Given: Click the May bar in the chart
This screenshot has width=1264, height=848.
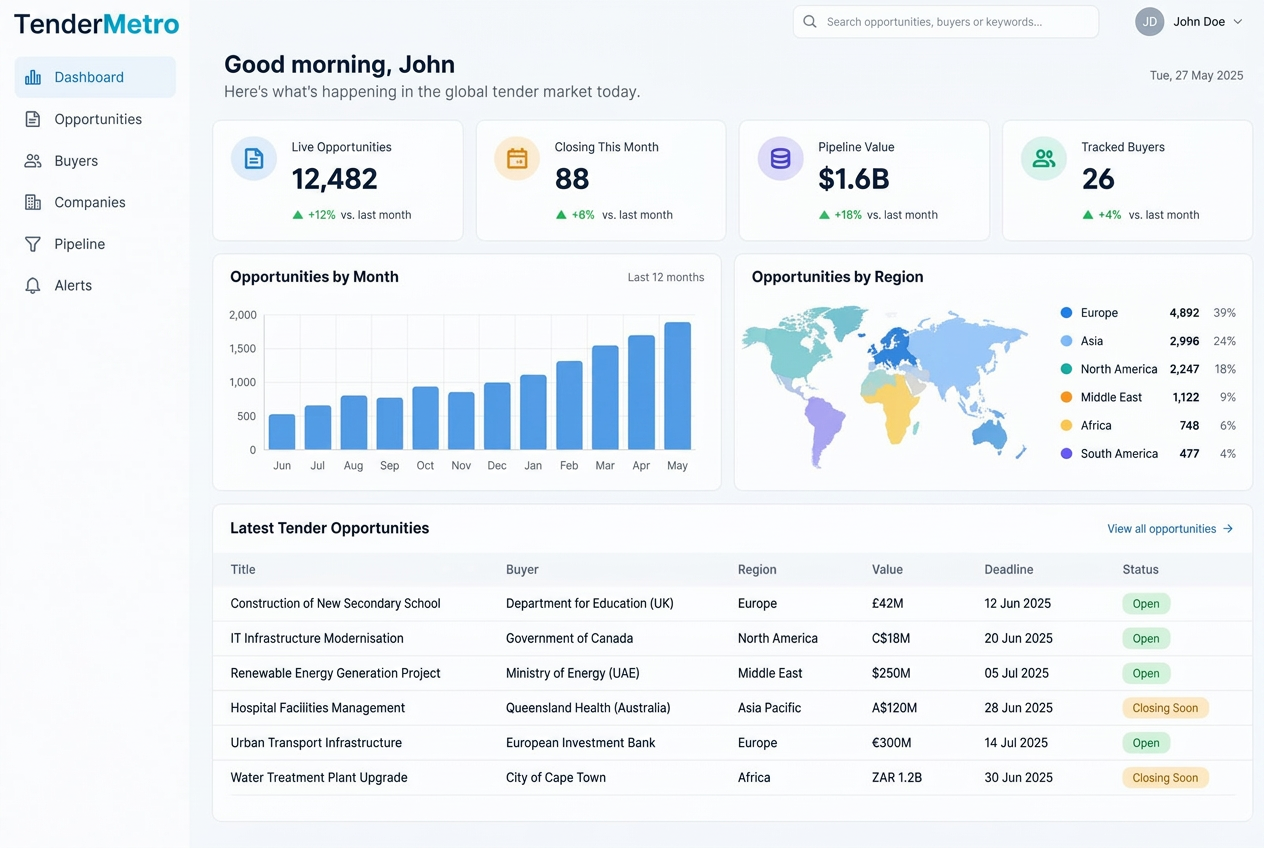Looking at the screenshot, I should tap(677, 386).
